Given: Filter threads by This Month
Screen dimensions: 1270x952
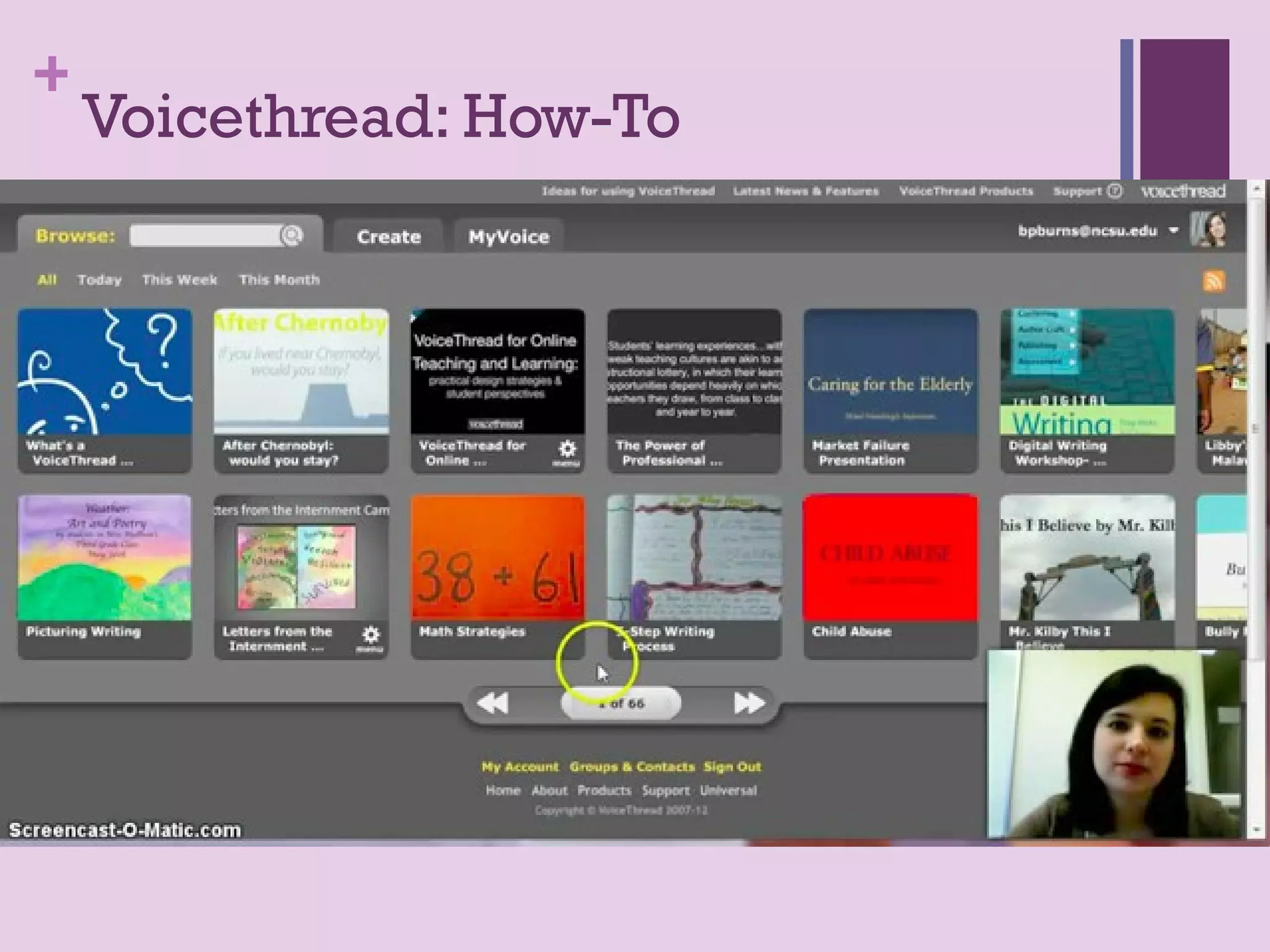Looking at the screenshot, I should point(279,280).
